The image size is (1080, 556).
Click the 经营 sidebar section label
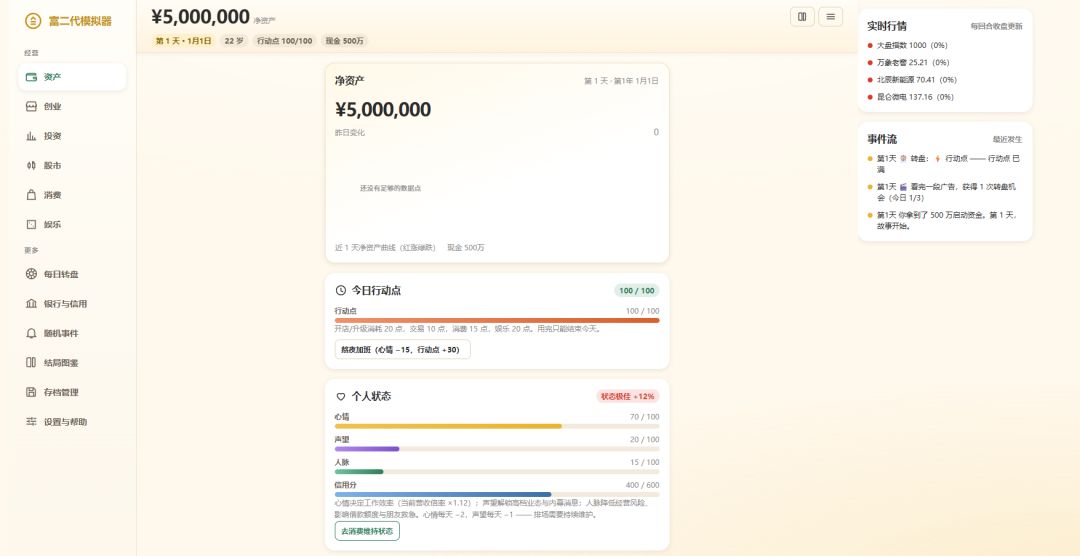(x=32, y=53)
